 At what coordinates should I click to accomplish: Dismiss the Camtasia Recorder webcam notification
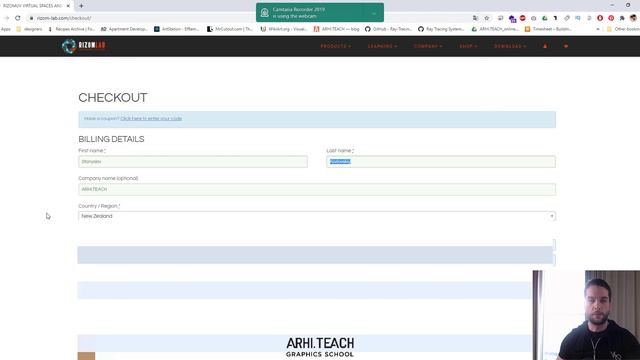click(374, 13)
